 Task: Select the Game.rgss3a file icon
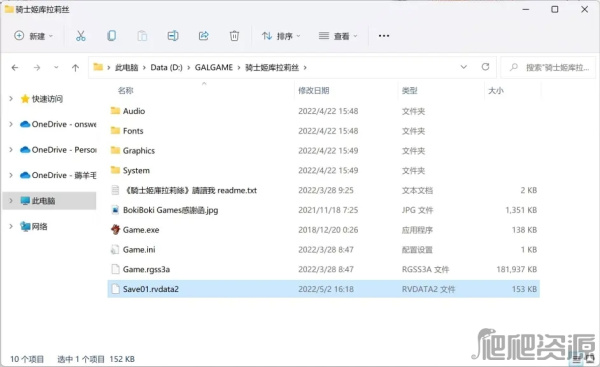tap(115, 269)
